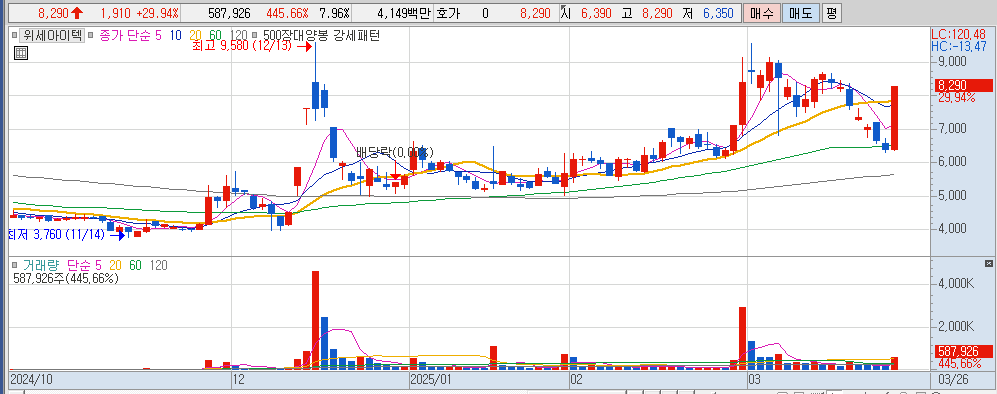
Task: Click the 7,000 price axis label
Action: (x=952, y=129)
